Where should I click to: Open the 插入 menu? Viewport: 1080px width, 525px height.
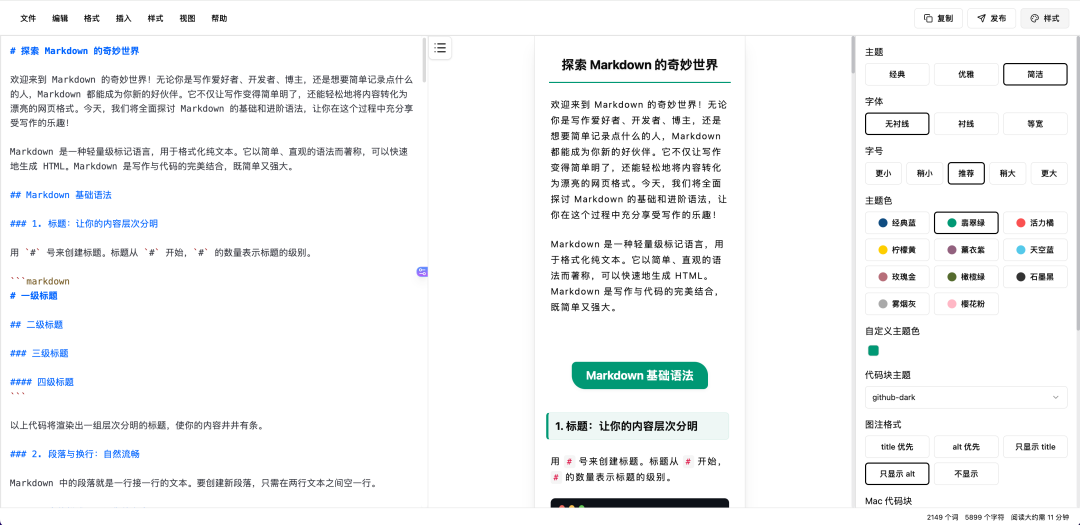point(124,18)
